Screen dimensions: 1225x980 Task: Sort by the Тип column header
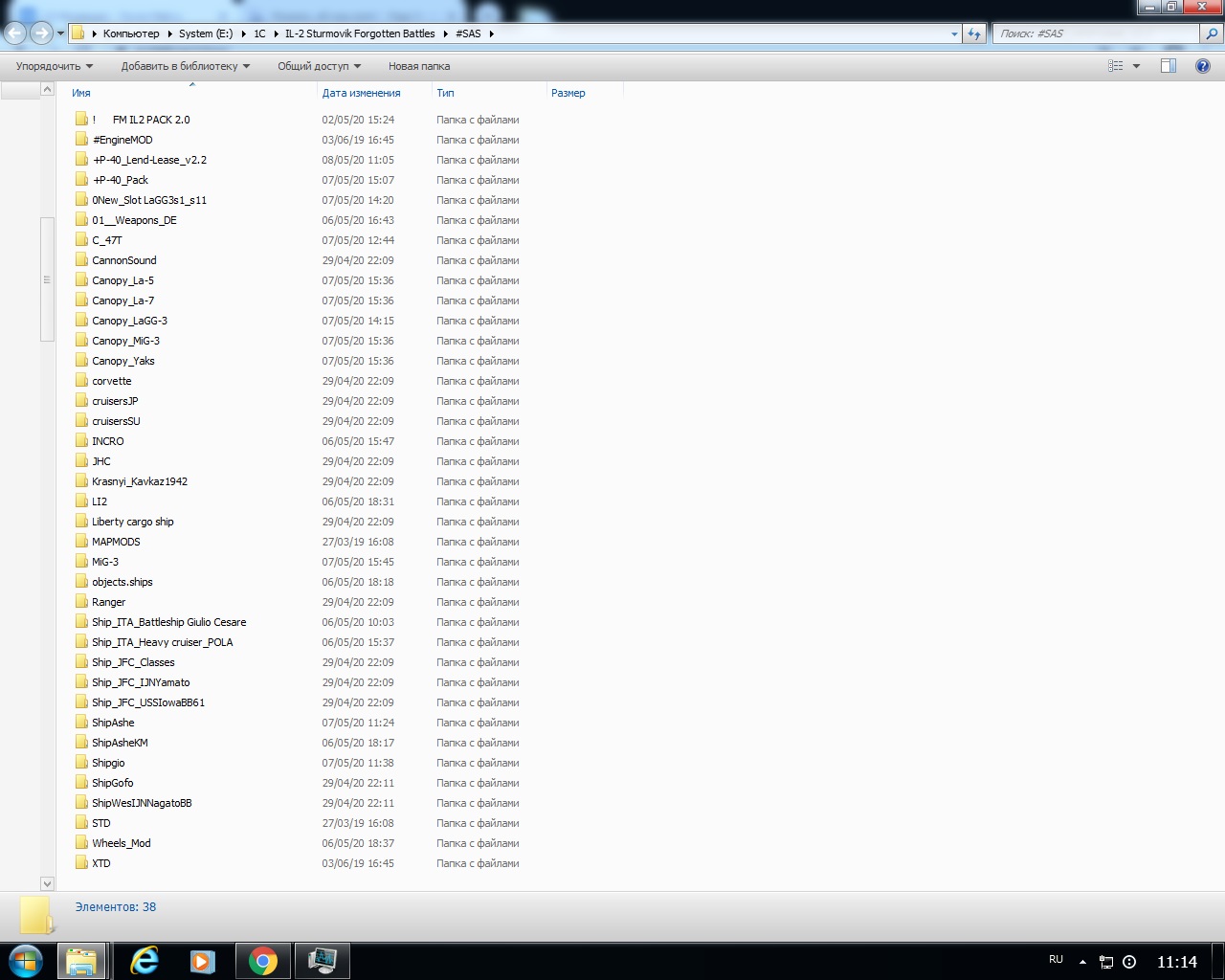pyautogui.click(x=489, y=93)
